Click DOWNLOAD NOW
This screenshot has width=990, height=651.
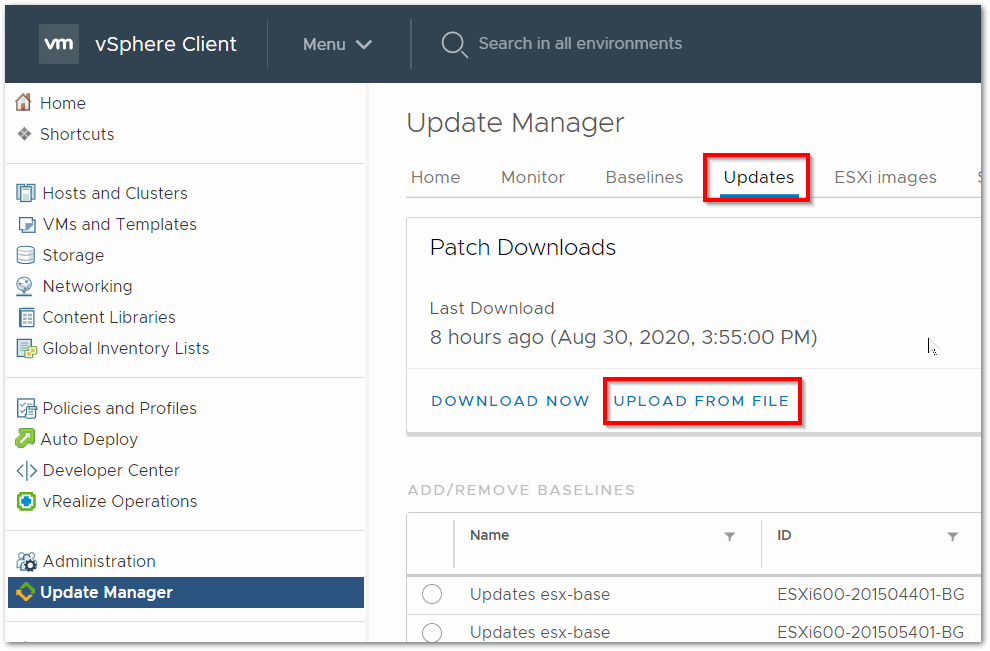(510, 401)
